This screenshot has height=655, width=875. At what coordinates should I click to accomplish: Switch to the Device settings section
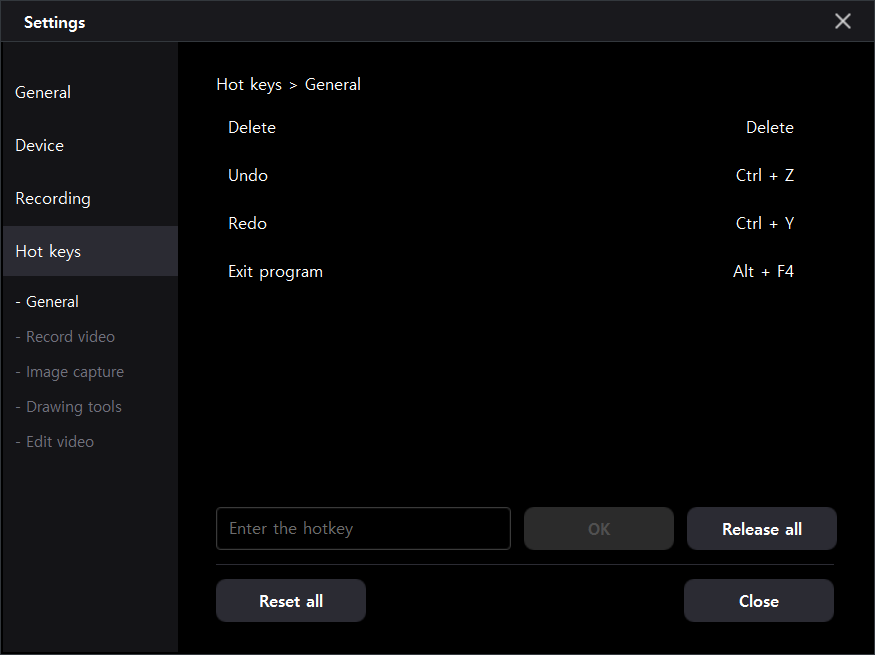click(x=40, y=145)
